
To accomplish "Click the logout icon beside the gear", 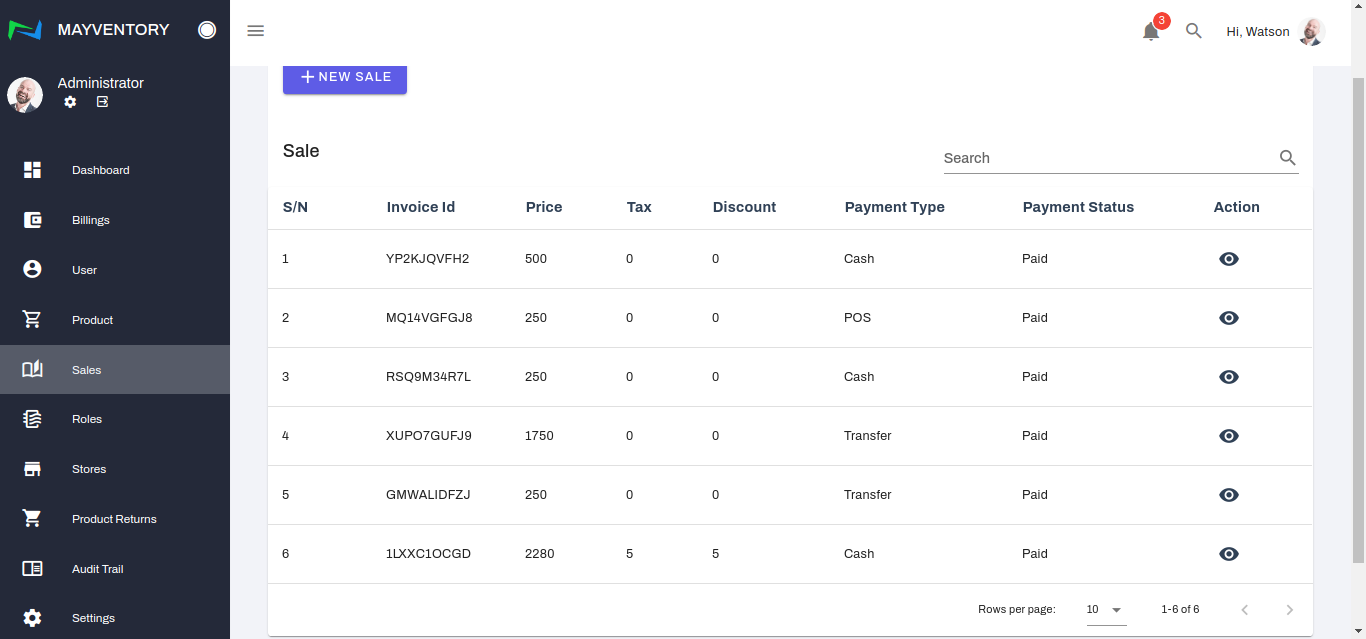I will 102,102.
